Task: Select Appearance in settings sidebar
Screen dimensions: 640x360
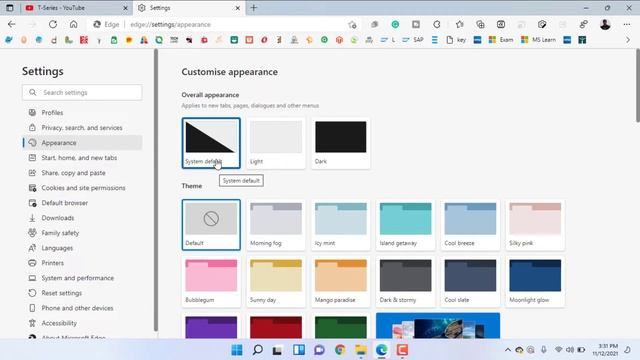Action: [x=82, y=143]
